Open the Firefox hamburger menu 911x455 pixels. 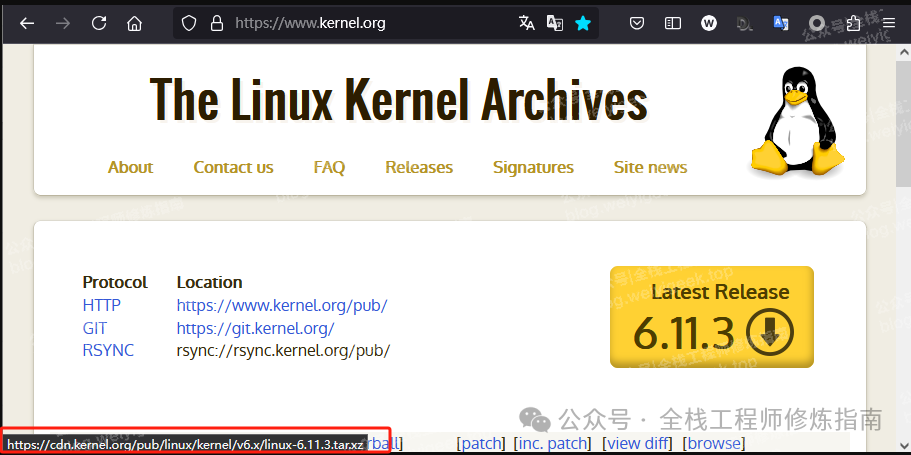[x=889, y=23]
